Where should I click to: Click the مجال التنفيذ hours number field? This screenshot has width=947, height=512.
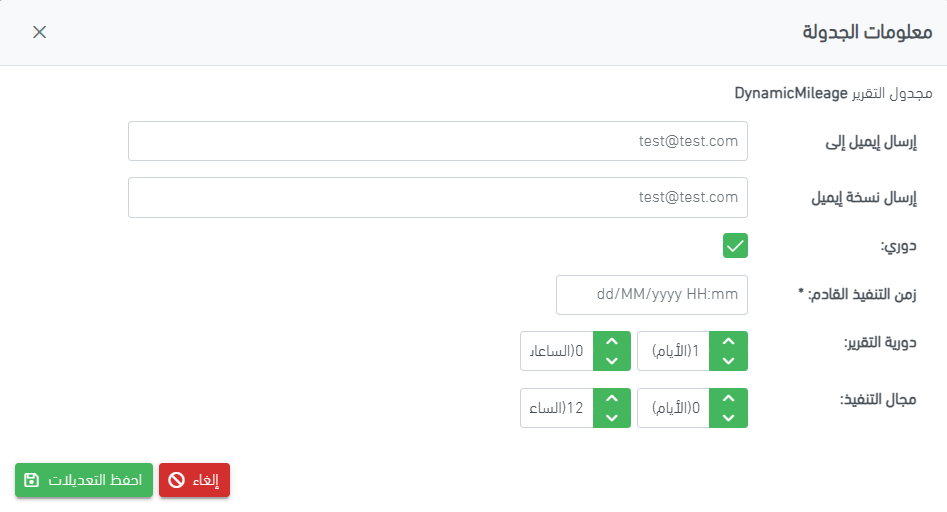[x=557, y=408]
